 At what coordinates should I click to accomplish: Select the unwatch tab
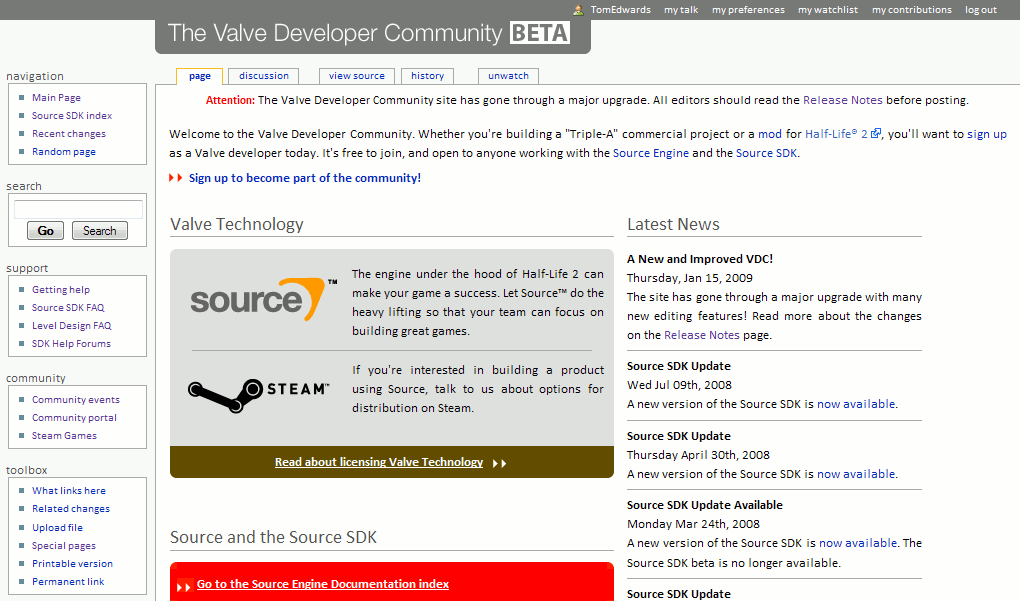point(508,75)
